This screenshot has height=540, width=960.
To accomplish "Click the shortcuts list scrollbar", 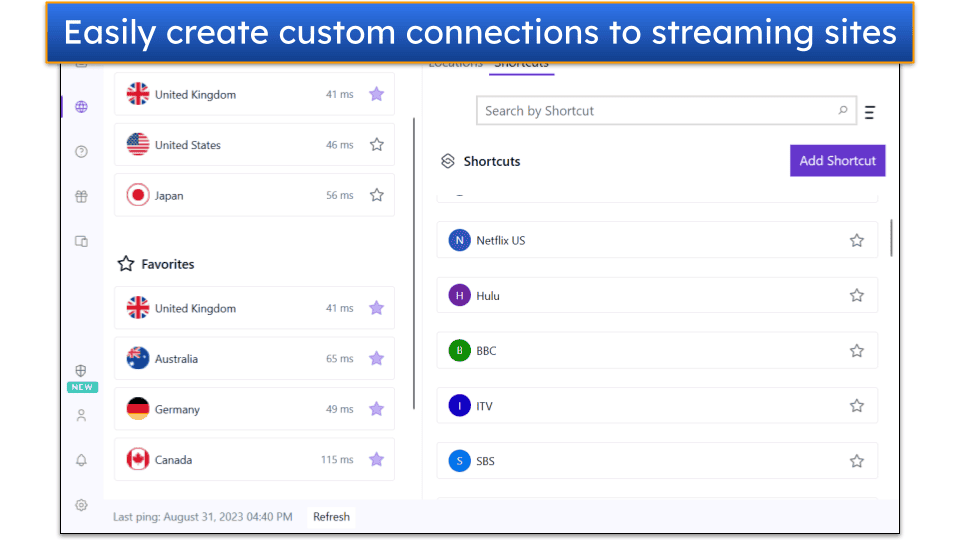I will tap(890, 237).
